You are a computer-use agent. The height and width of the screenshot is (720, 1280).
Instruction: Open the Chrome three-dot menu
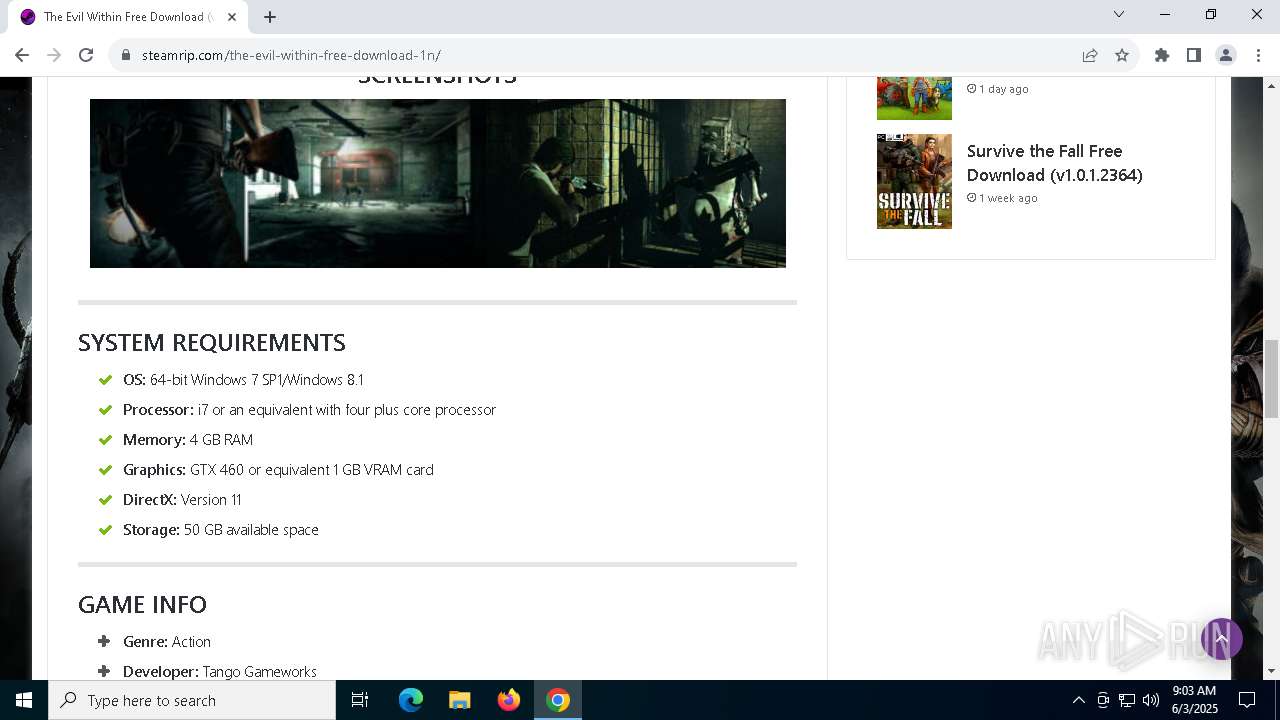[1257, 55]
